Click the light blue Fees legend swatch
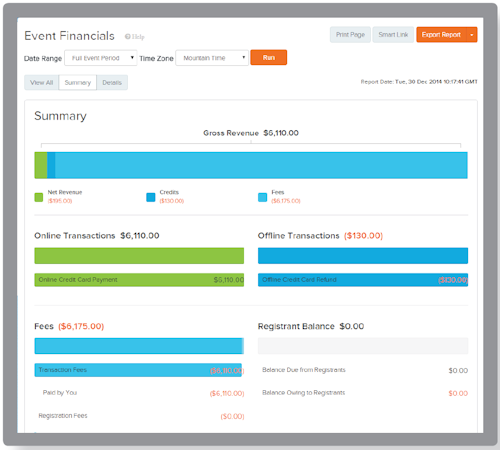 pyautogui.click(x=262, y=197)
